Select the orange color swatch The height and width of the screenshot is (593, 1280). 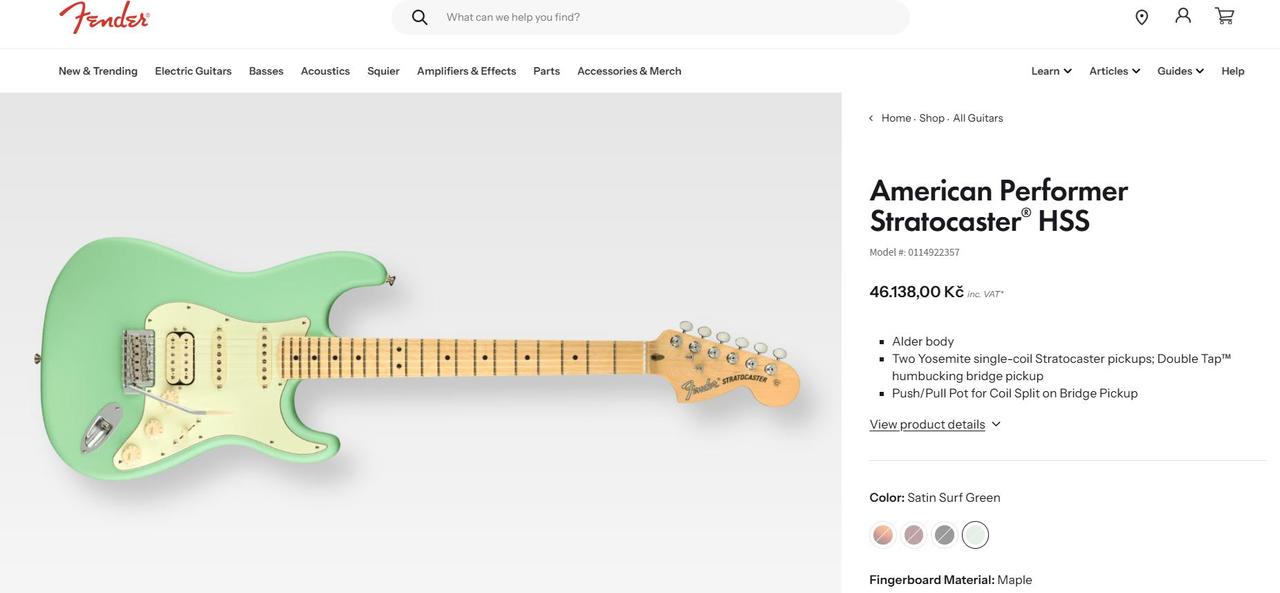pos(883,535)
